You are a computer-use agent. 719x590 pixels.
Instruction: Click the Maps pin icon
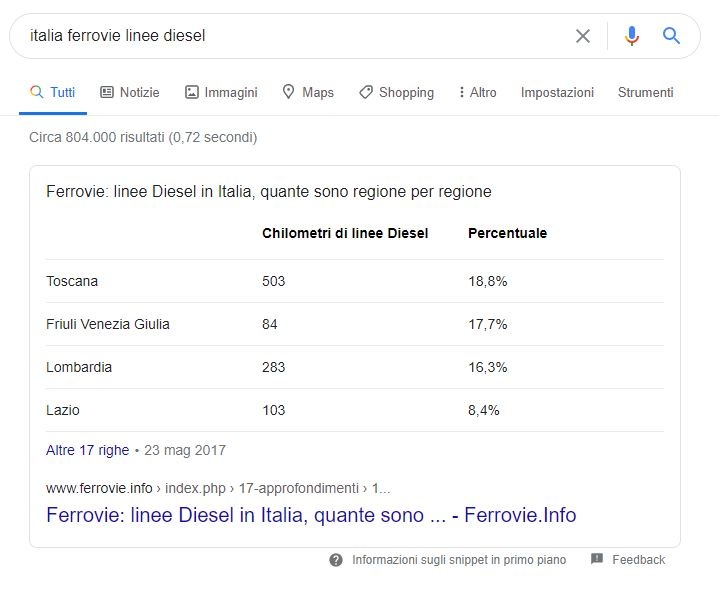click(x=288, y=92)
